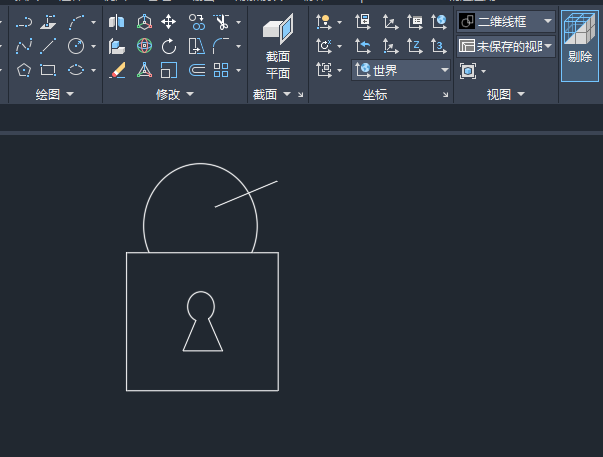This screenshot has height=457, width=603.
Task: Open the Circle tool dropdown arrow
Action: (93, 47)
